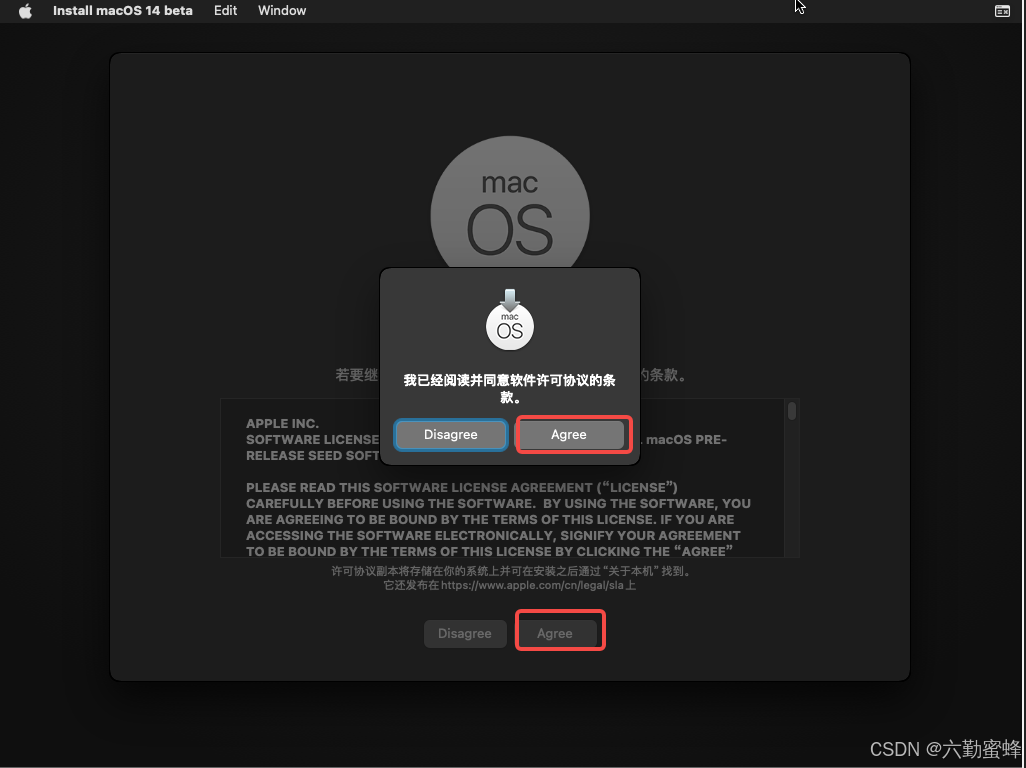Click the license text scrollbar thumb
The image size is (1026, 768).
[792, 411]
